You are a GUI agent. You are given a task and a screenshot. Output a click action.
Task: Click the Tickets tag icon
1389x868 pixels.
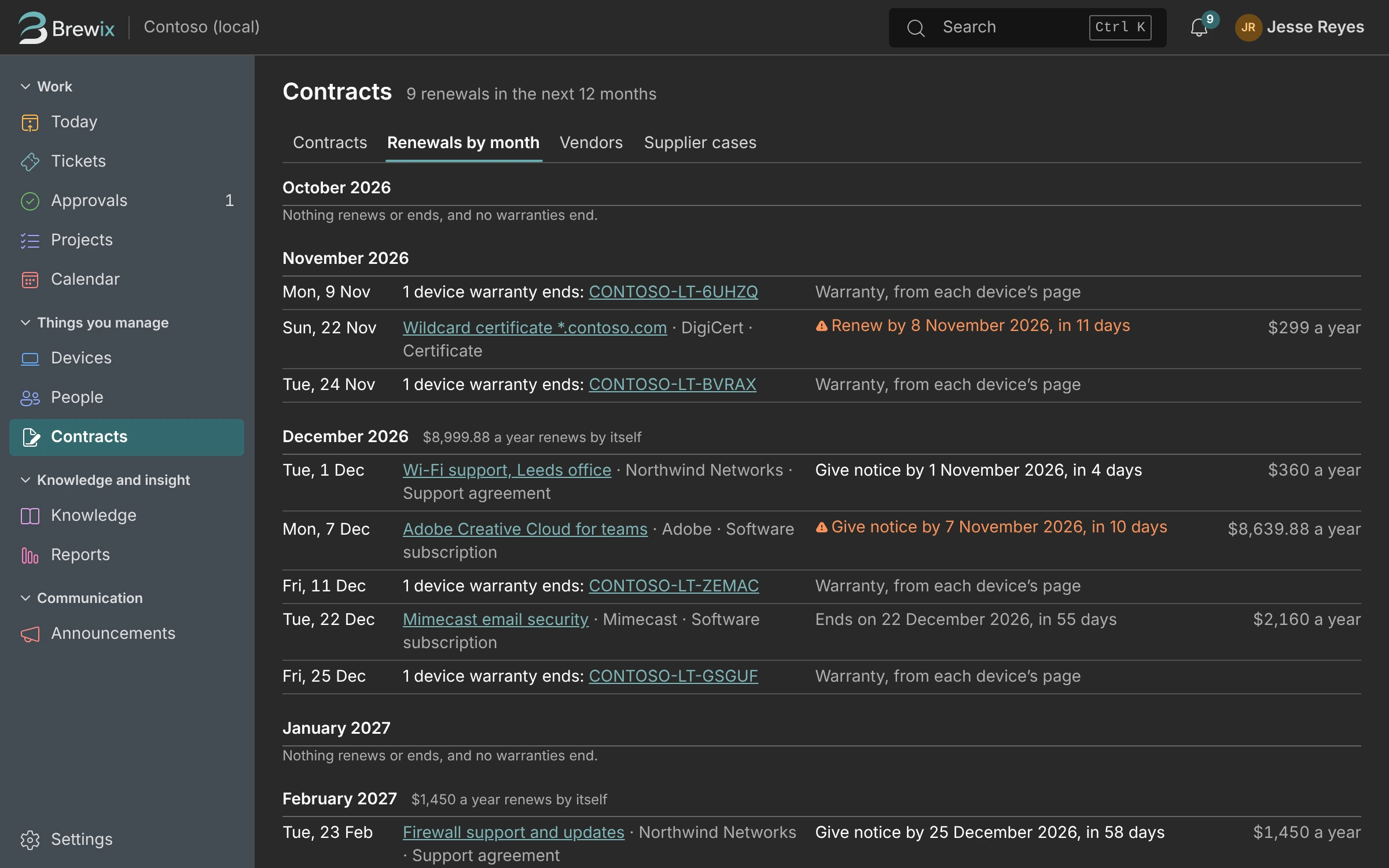tap(30, 161)
